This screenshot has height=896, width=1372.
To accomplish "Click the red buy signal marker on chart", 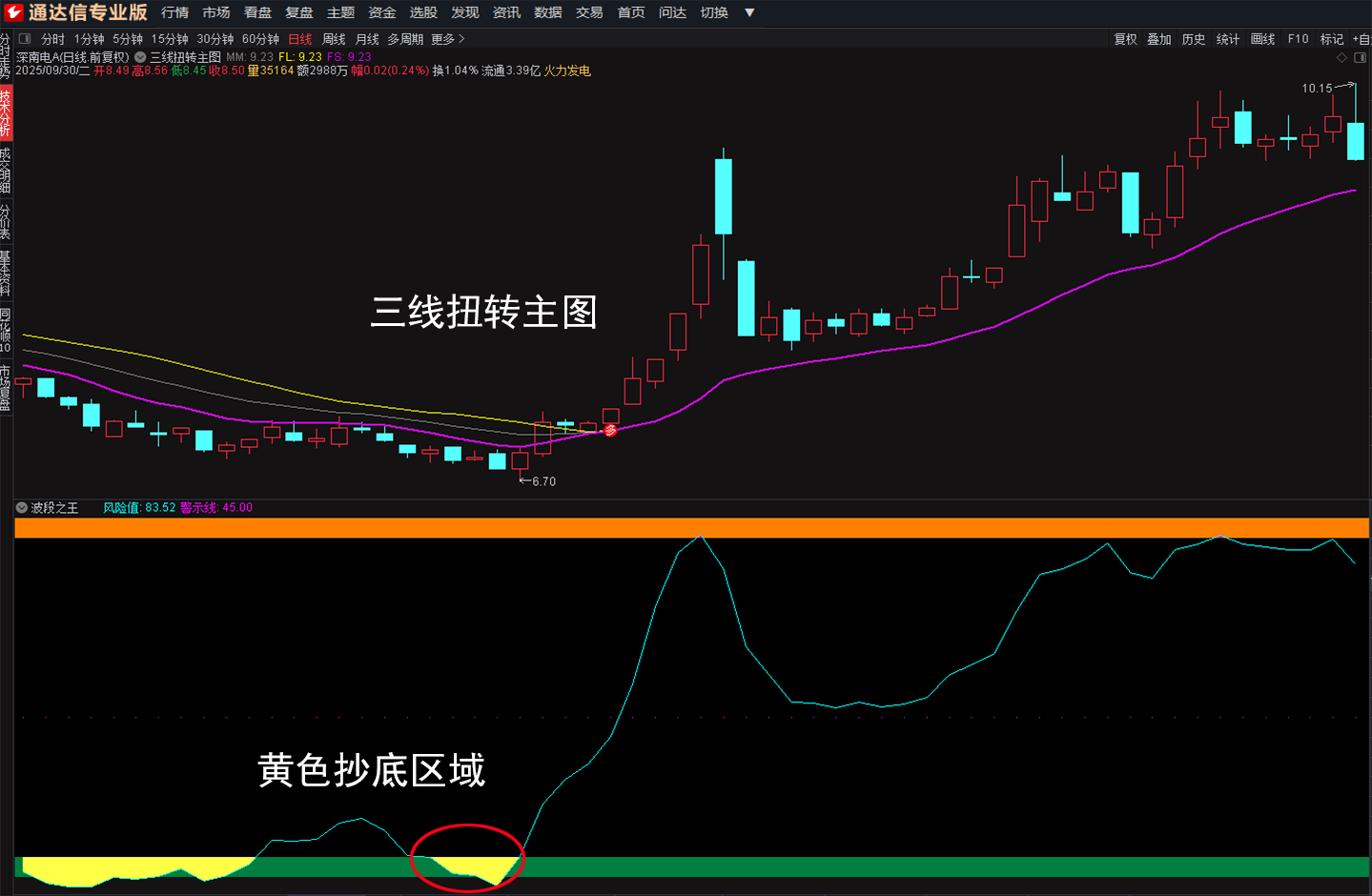I will [610, 431].
